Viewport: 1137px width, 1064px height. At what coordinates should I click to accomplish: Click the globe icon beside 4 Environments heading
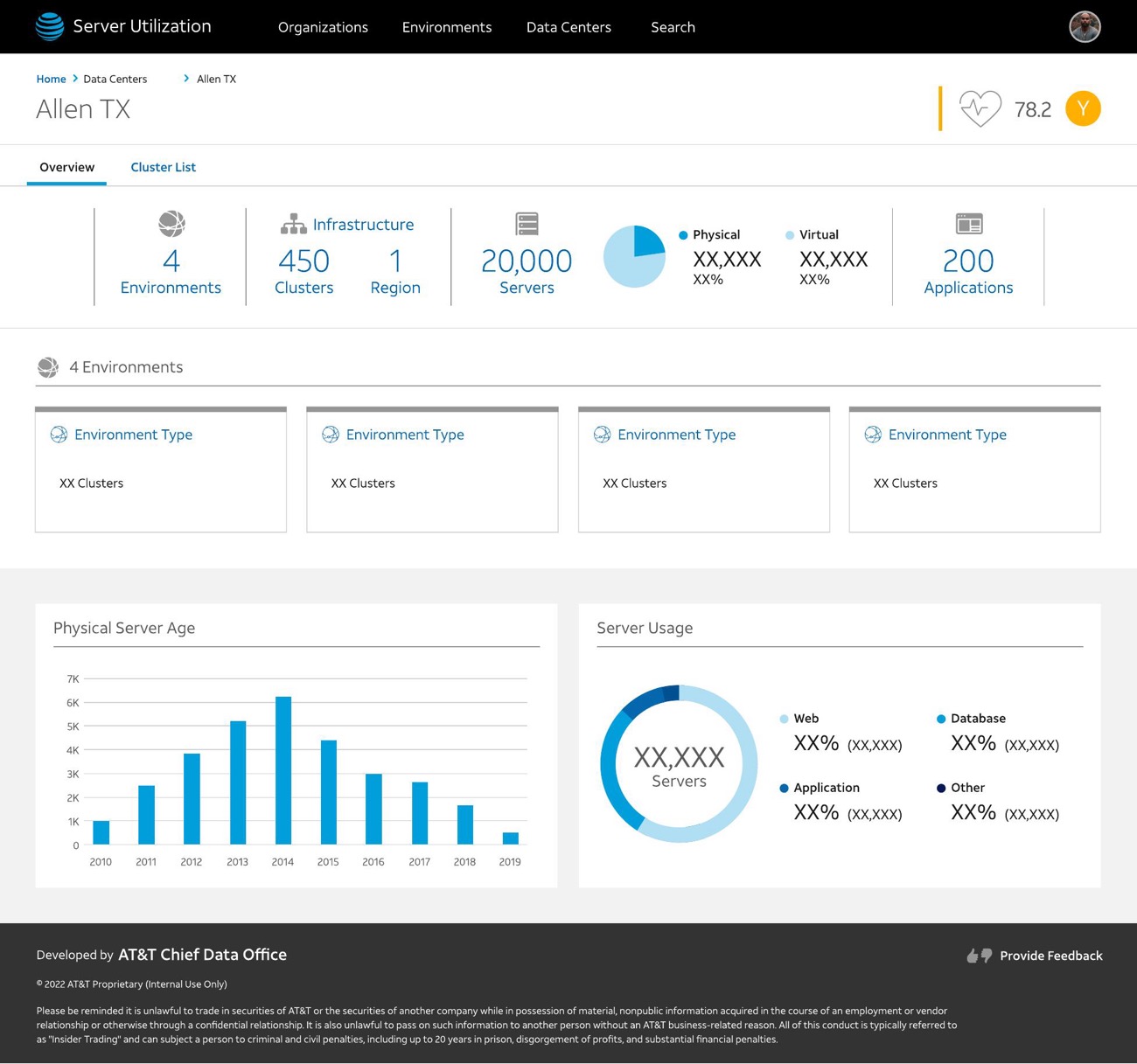(48, 367)
